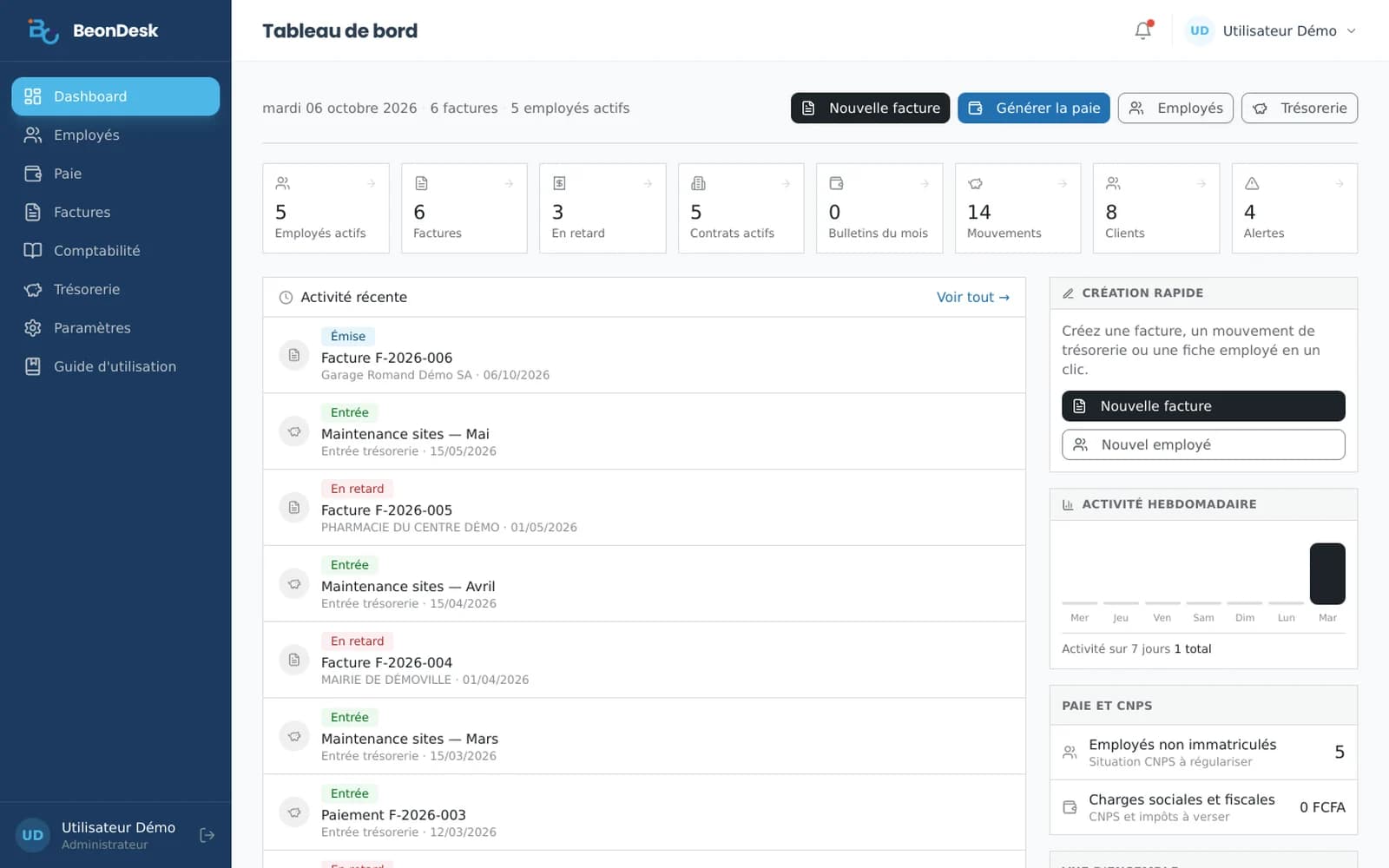Viewport: 1389px width, 868px height.
Task: Open the notifications bell
Action: click(1143, 30)
